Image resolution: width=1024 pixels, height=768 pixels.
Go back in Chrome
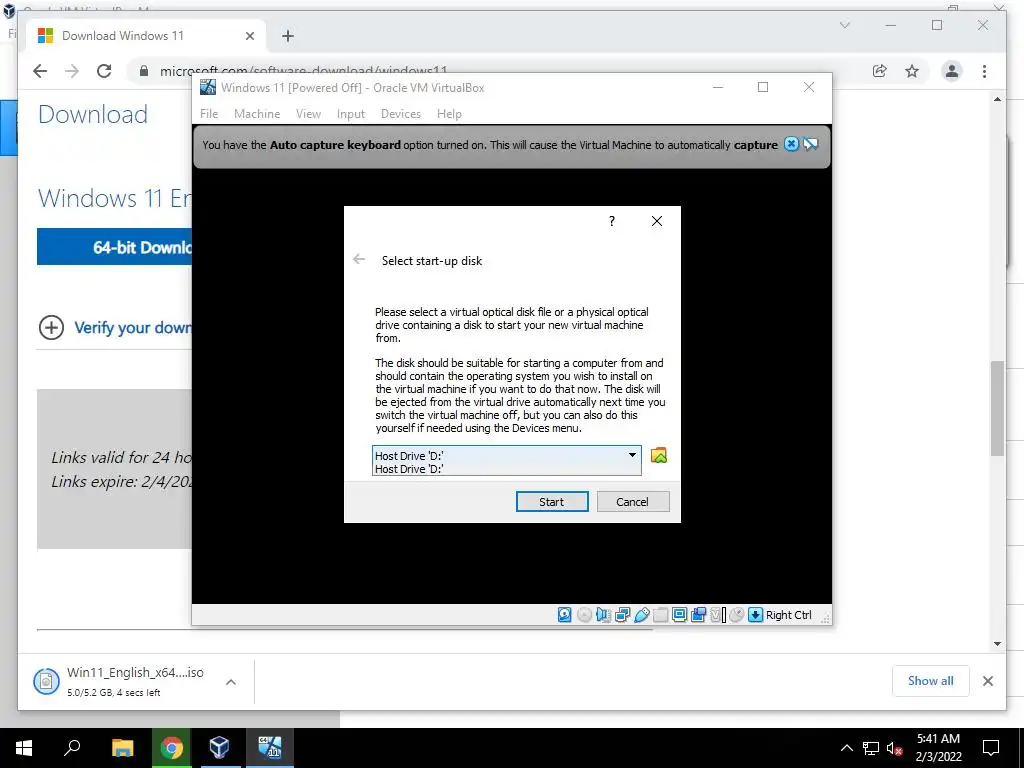point(40,71)
